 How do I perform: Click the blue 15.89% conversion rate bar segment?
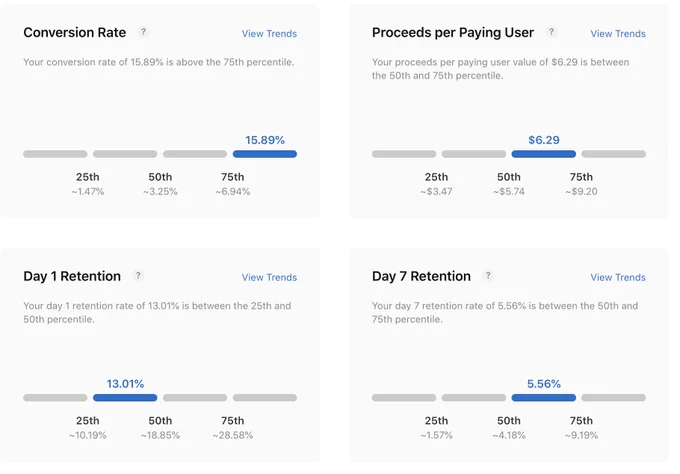(265, 154)
